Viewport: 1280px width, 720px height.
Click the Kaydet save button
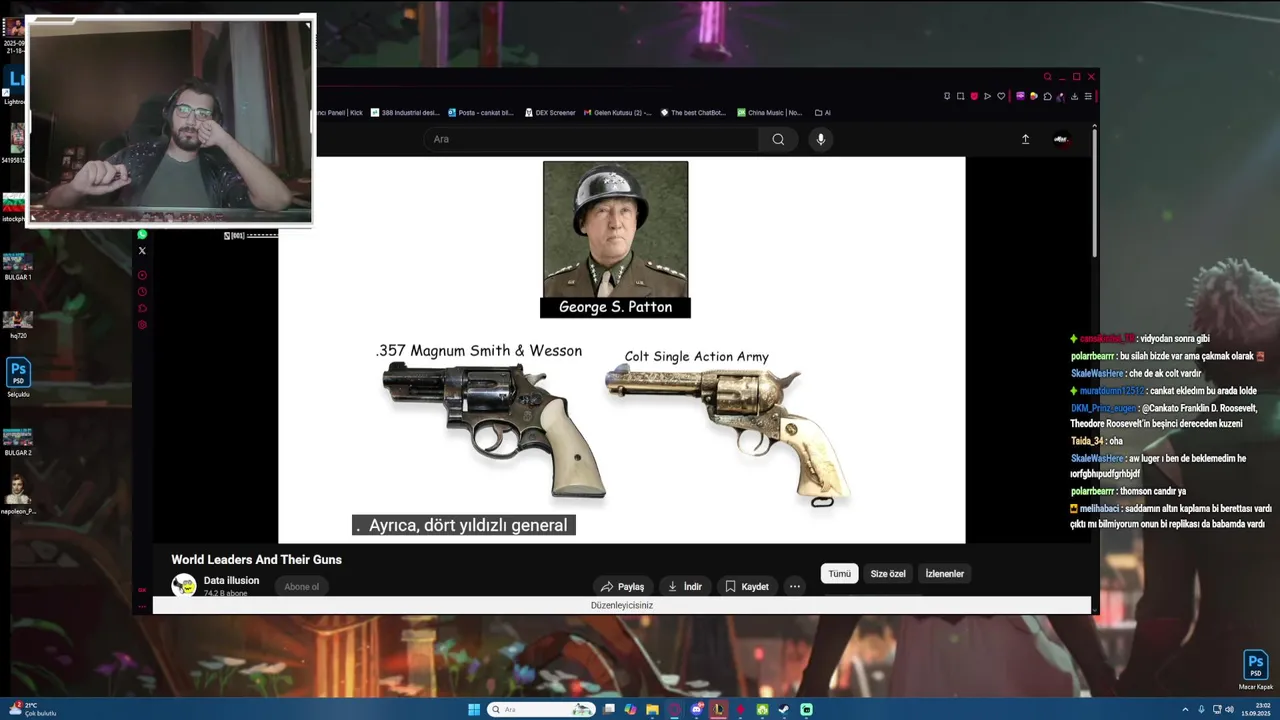click(x=747, y=586)
